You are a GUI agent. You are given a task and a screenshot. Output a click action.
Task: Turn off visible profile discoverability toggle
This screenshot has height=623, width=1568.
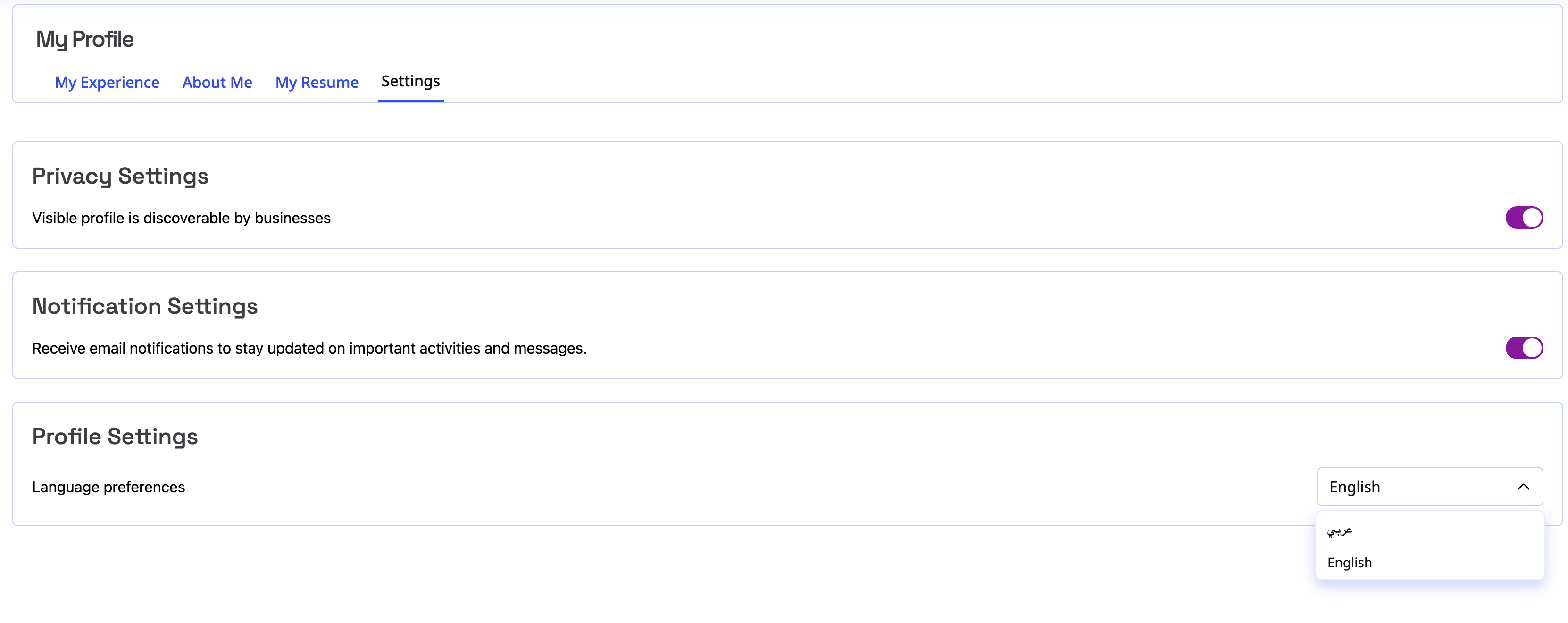click(x=1524, y=218)
